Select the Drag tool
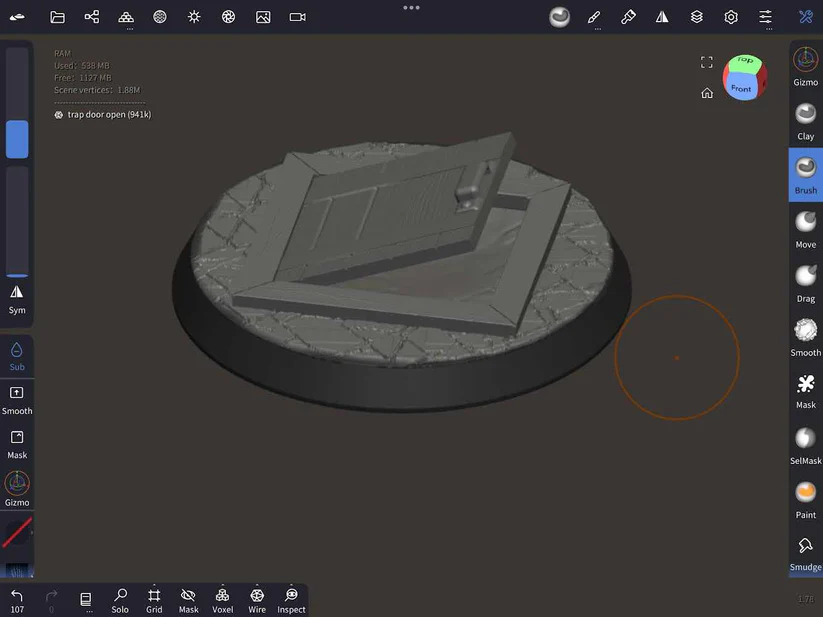This screenshot has width=823, height=617. coord(806,284)
